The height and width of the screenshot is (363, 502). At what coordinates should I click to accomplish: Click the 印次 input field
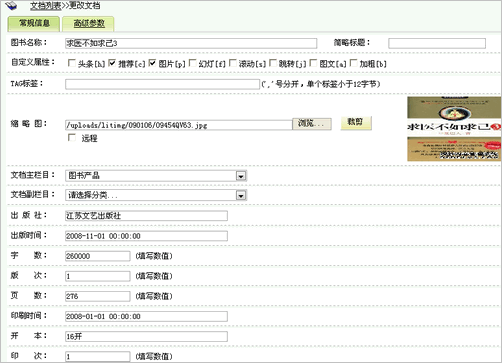[98, 356]
